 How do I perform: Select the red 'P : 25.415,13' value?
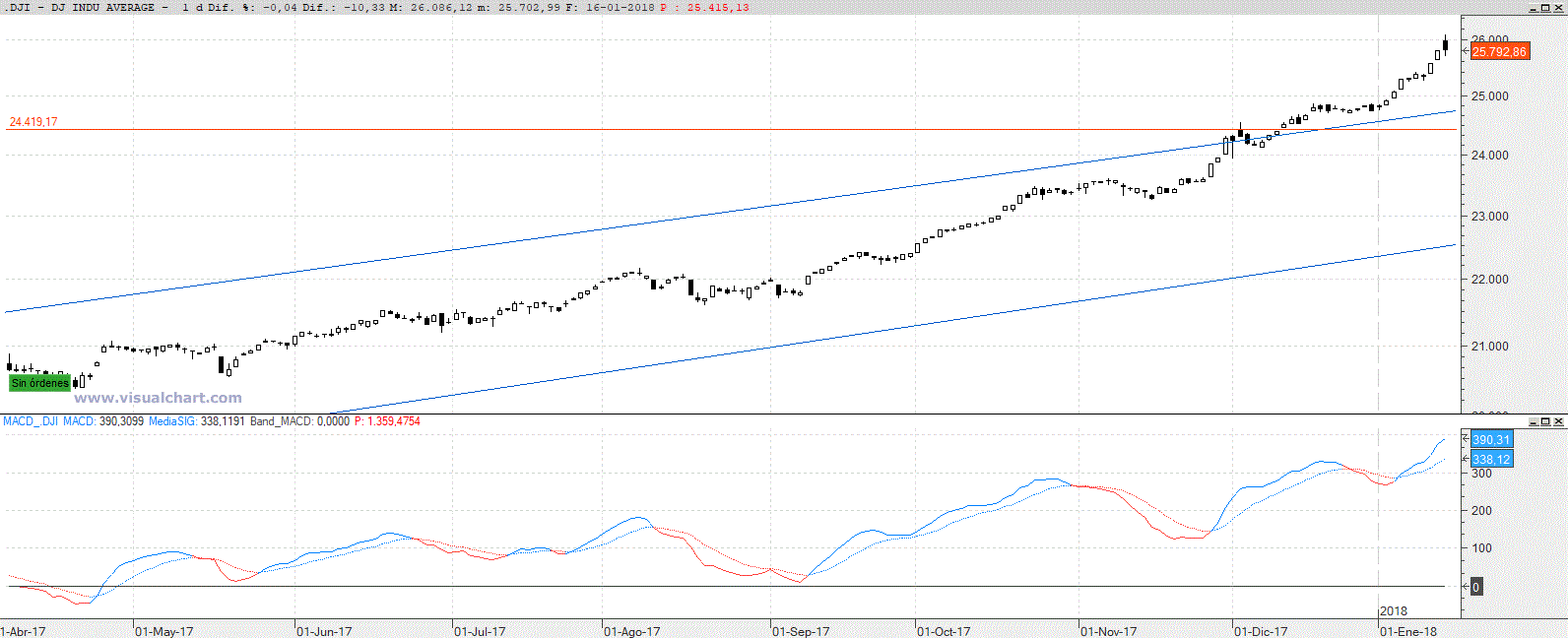pos(704,7)
